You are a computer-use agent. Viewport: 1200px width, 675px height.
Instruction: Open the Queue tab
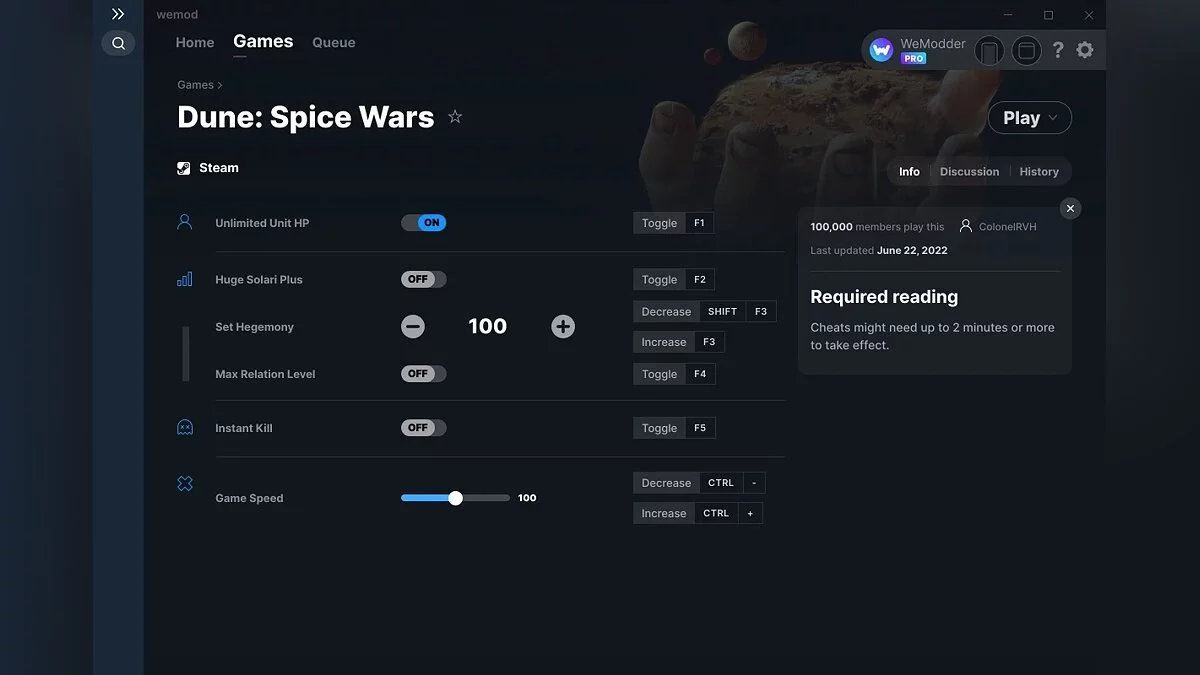(333, 43)
